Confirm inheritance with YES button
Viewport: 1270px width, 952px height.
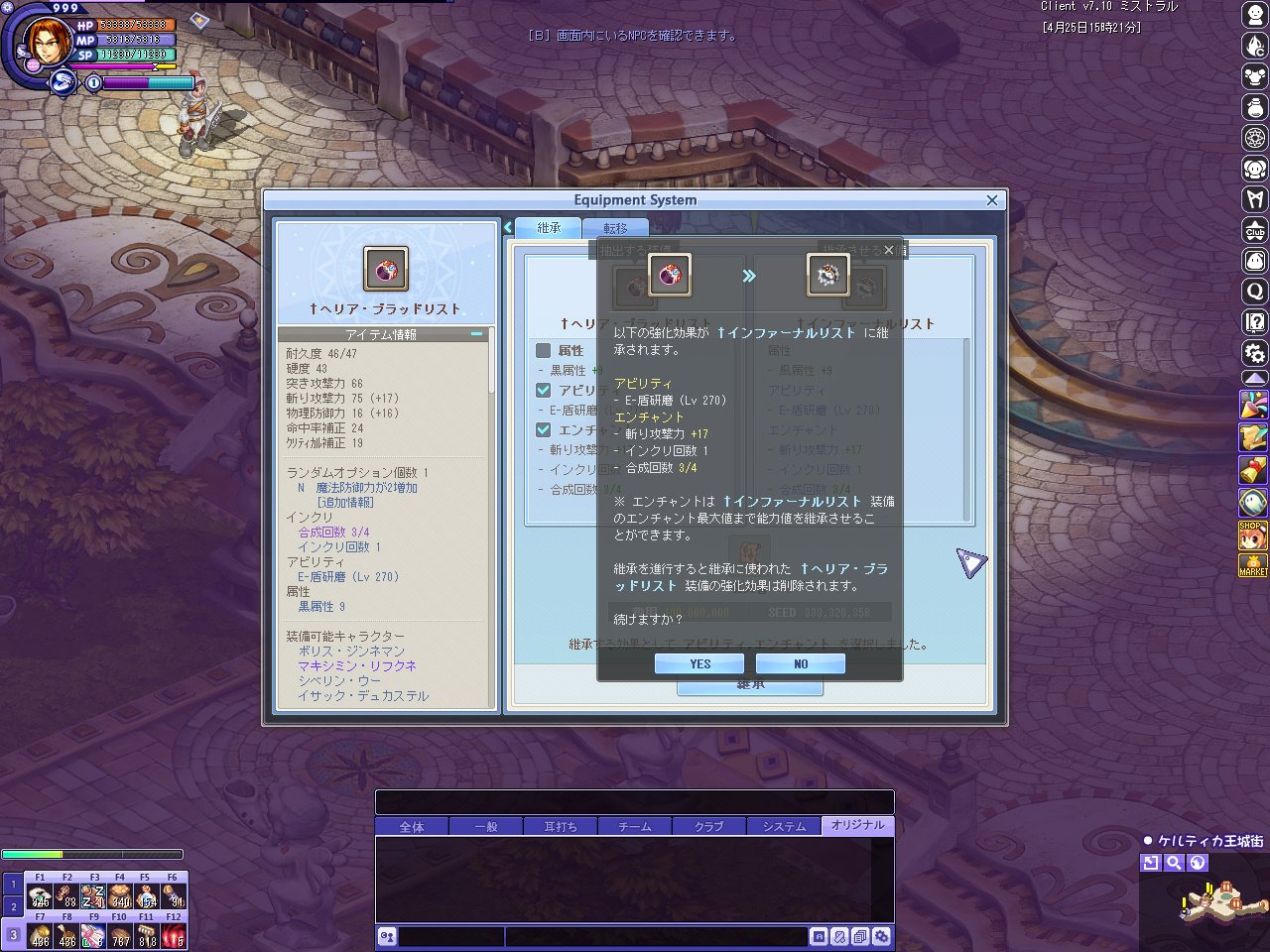pyautogui.click(x=699, y=663)
